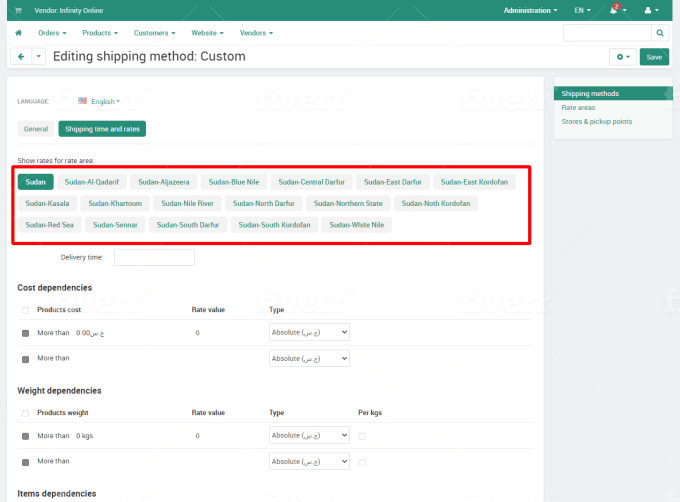Toggle checkbox for More than 0.00 row
This screenshot has width=680, height=502.
tap(26, 333)
